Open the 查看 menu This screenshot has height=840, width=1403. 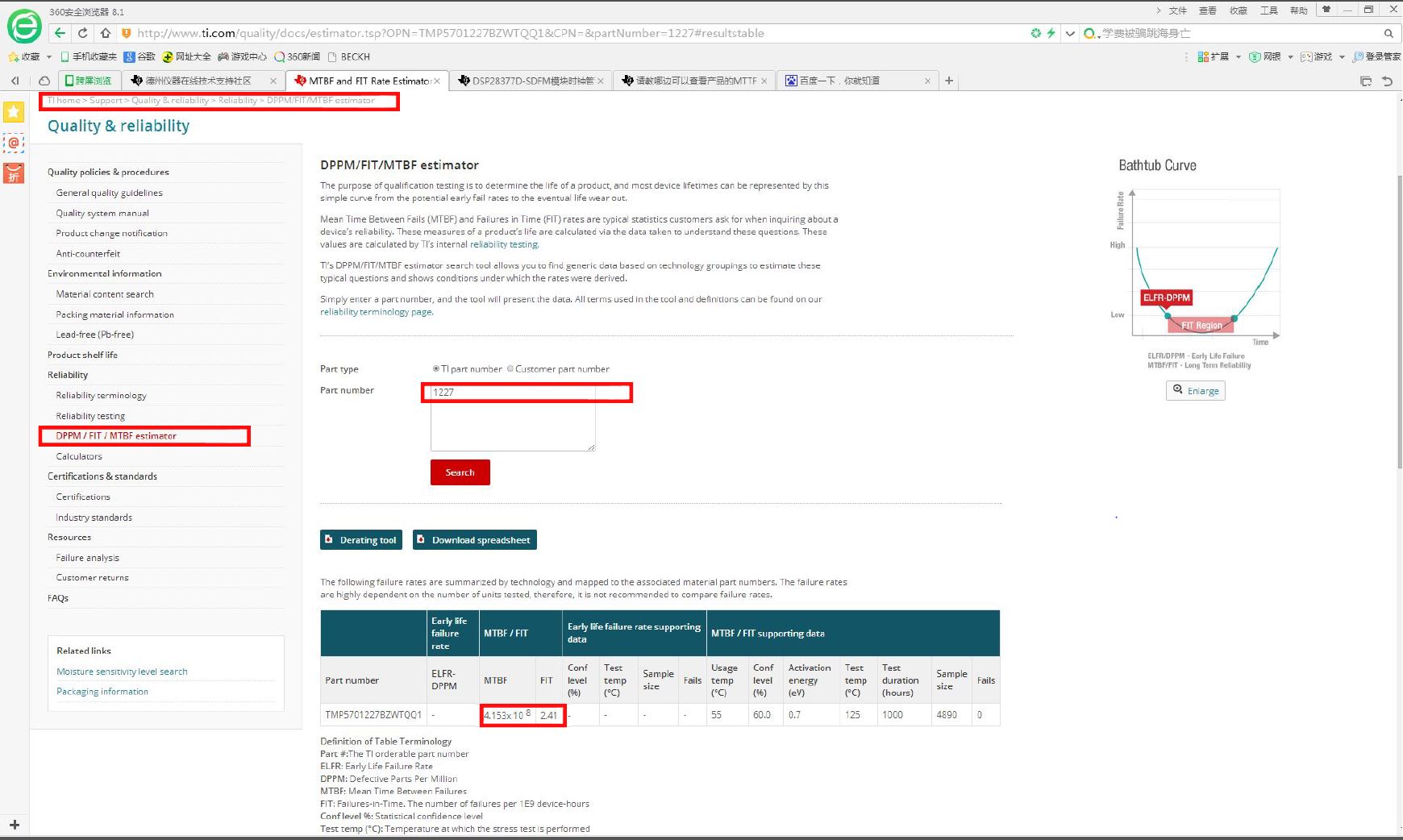[1208, 10]
